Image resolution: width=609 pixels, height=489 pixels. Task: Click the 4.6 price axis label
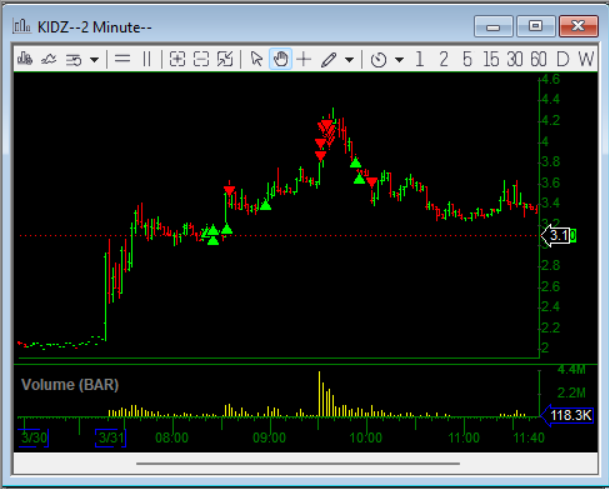pyautogui.click(x=551, y=79)
